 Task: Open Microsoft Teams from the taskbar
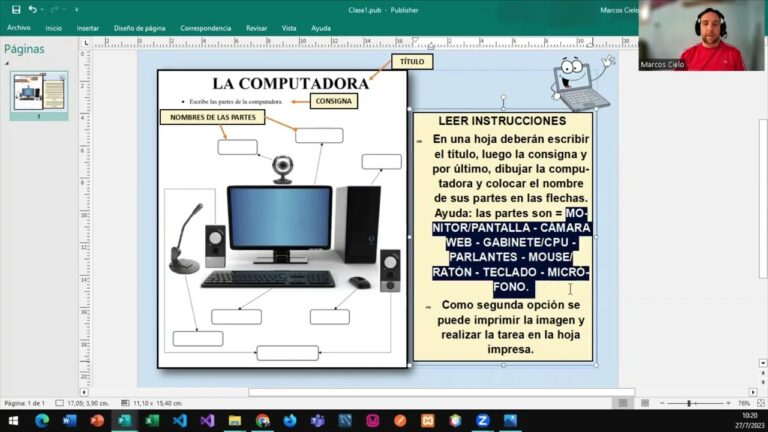click(317, 420)
